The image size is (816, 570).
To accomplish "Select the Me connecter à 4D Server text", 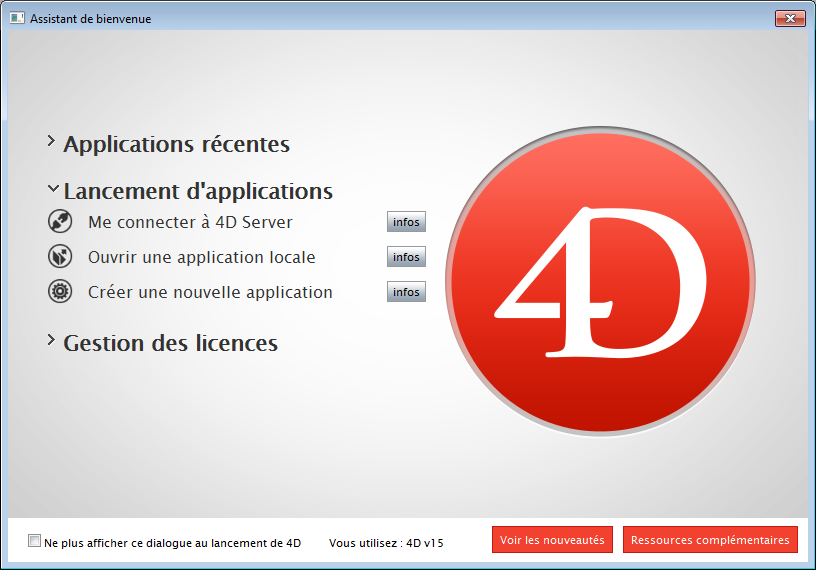I will [190, 222].
